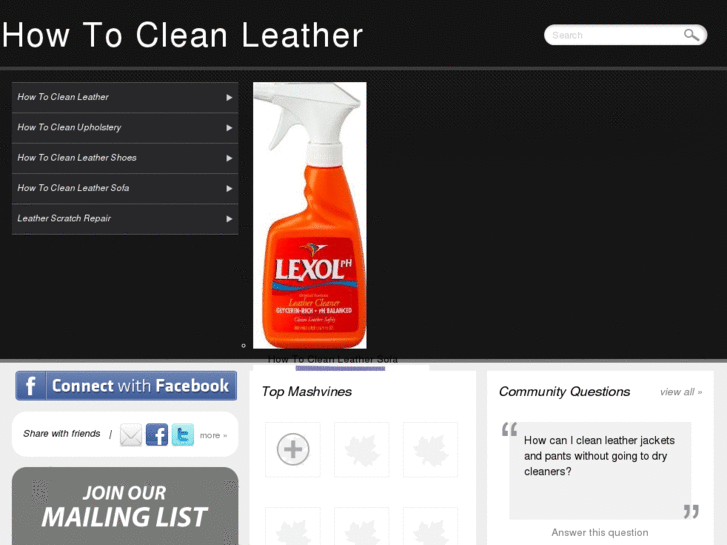Click the search magnifier icon
Image resolution: width=727 pixels, height=545 pixels.
tap(691, 35)
